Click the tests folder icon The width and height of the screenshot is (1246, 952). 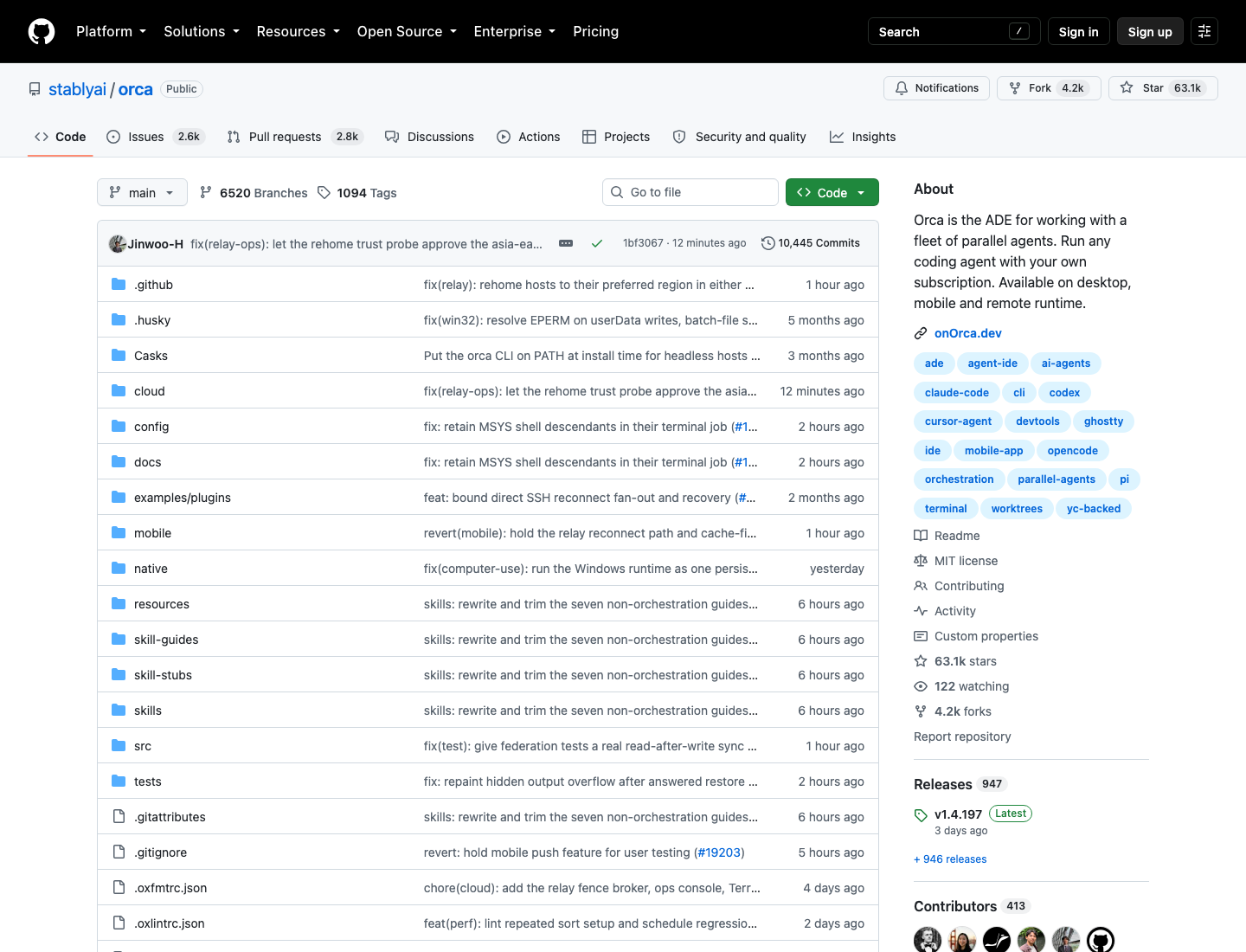119,781
